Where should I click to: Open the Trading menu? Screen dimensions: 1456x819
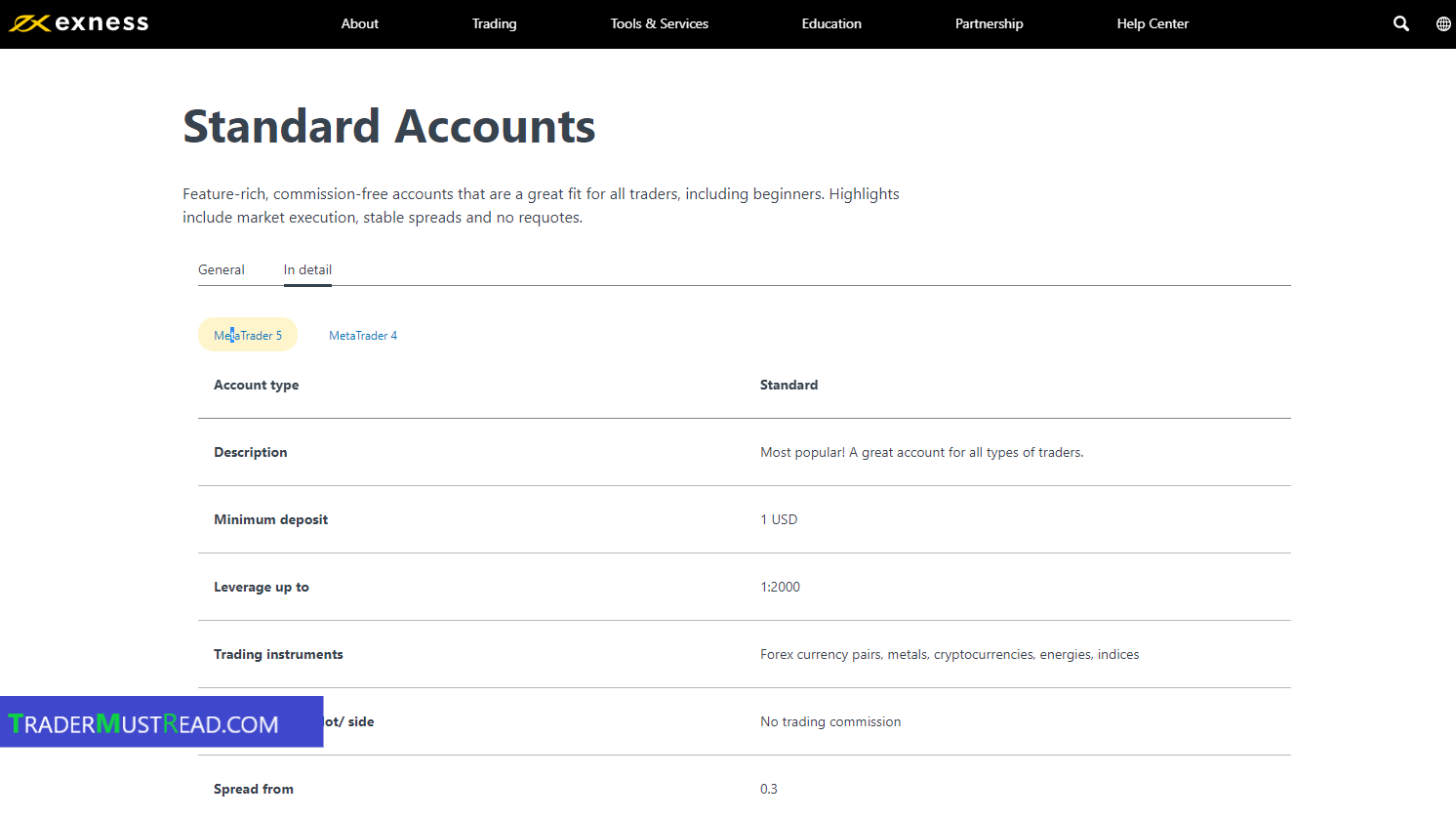coord(495,23)
